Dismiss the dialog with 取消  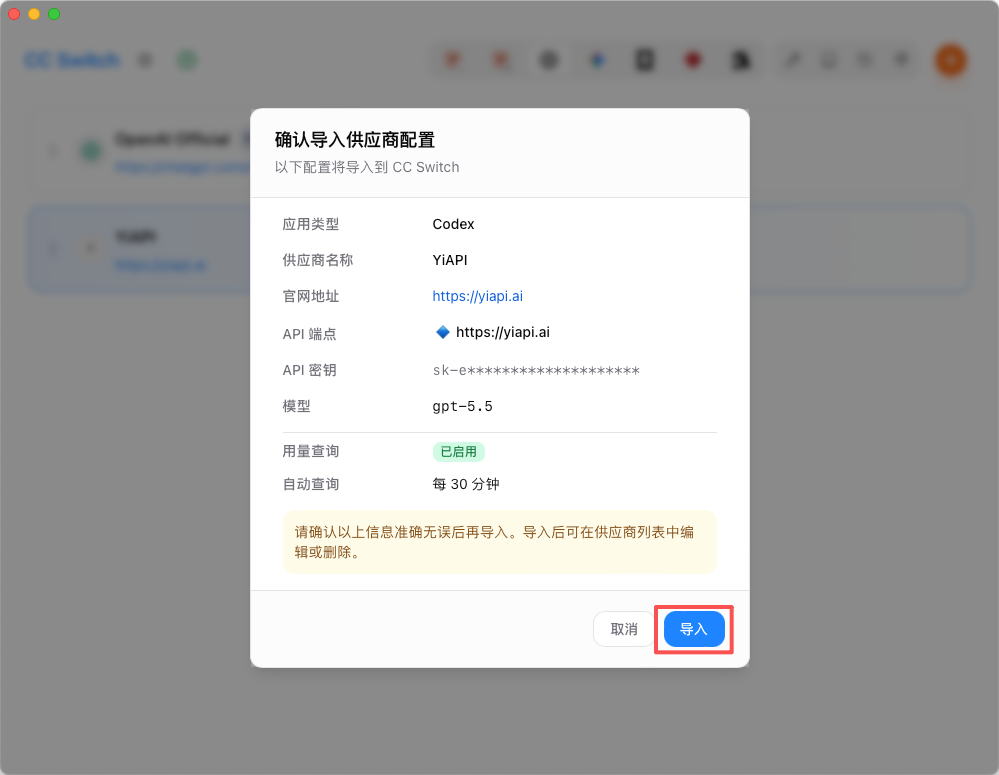tap(624, 629)
